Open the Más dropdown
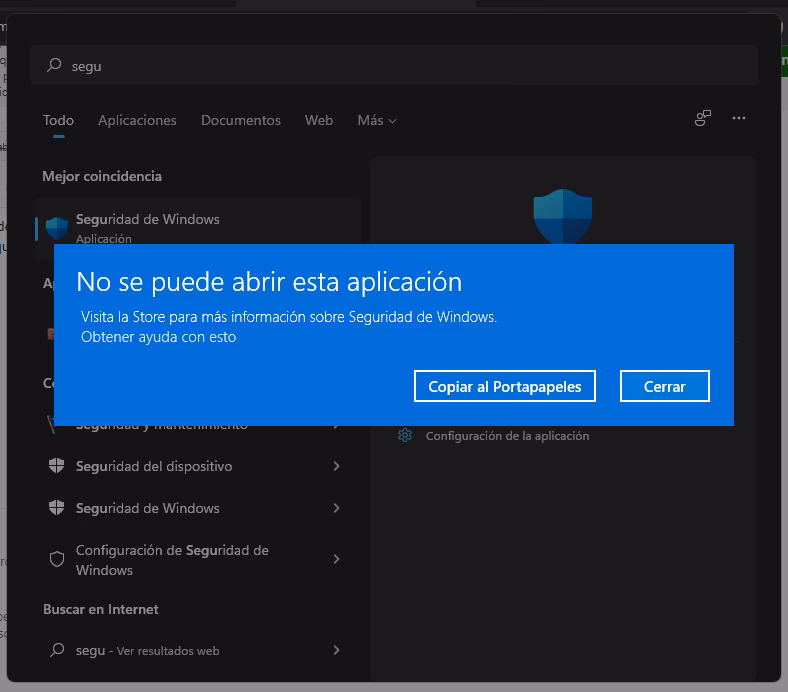 coord(377,121)
